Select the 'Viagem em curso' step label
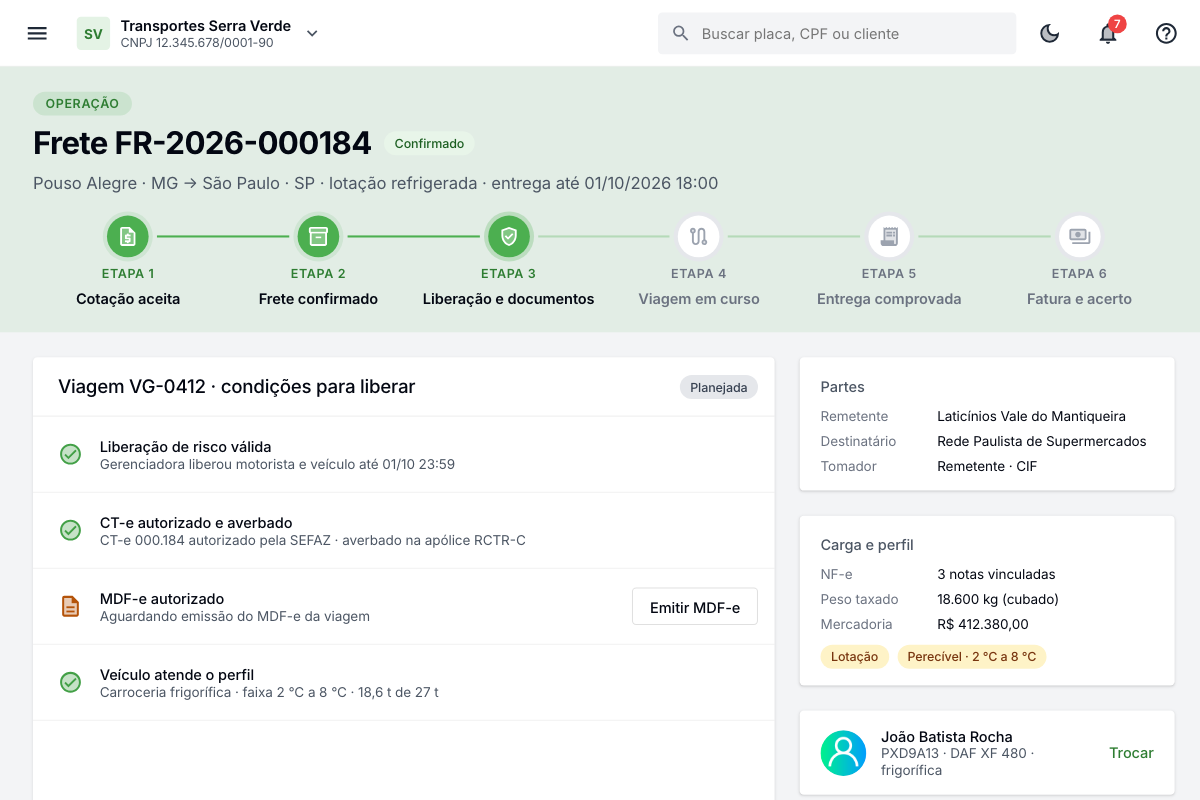Screen dimensions: 1200x800 (699, 299)
